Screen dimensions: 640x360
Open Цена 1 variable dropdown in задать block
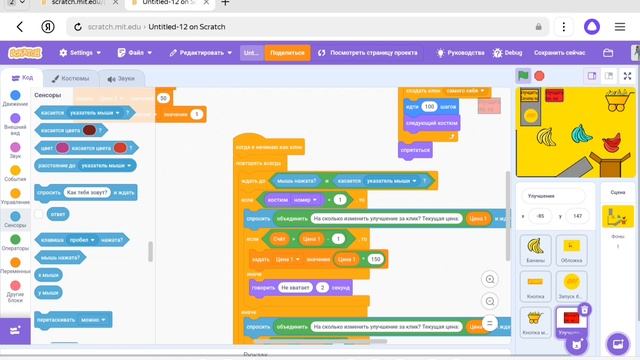[x=298, y=259]
